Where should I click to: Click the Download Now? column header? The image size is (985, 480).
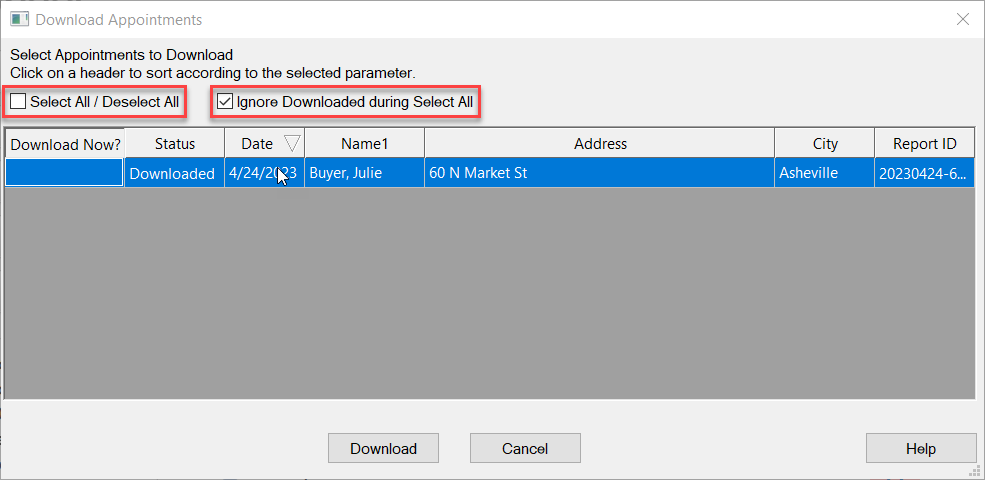65,144
